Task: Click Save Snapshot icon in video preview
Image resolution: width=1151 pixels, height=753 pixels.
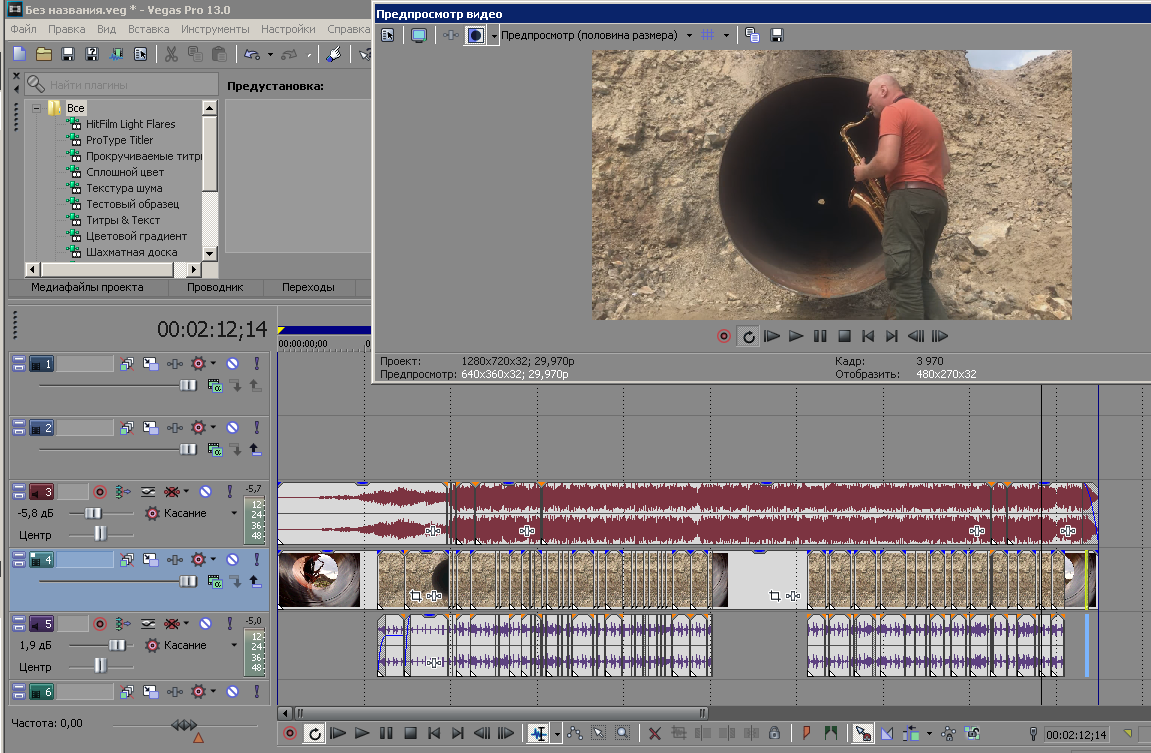Action: (777, 35)
